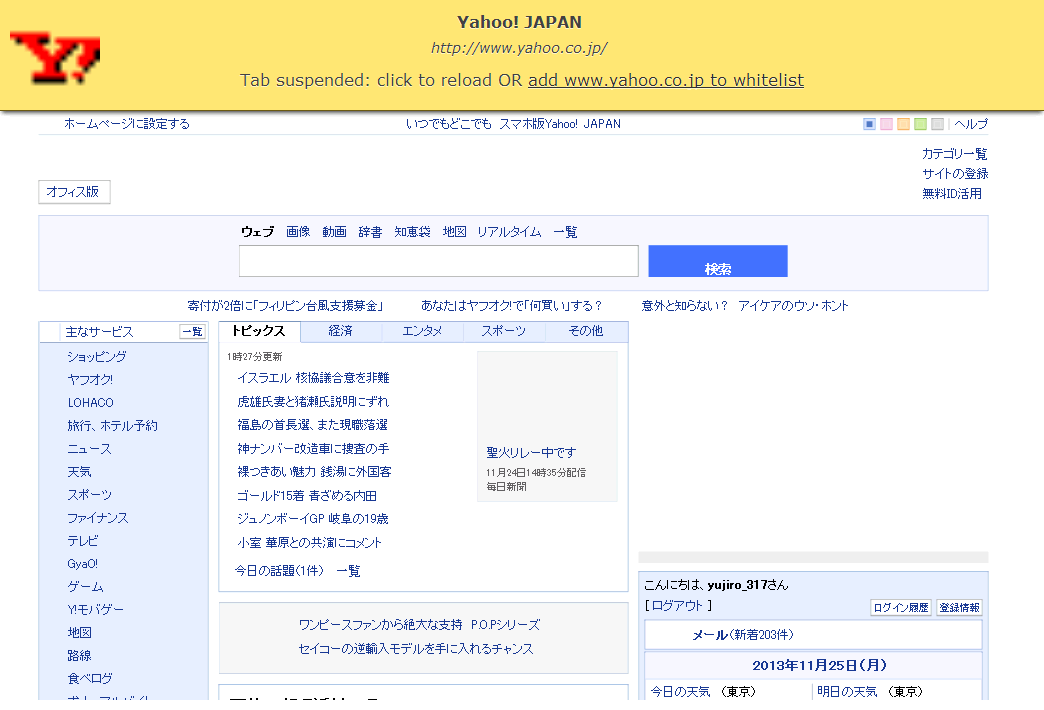Open headline 福島の首長選、また現職落選
The height and width of the screenshot is (710, 1044).
click(312, 425)
